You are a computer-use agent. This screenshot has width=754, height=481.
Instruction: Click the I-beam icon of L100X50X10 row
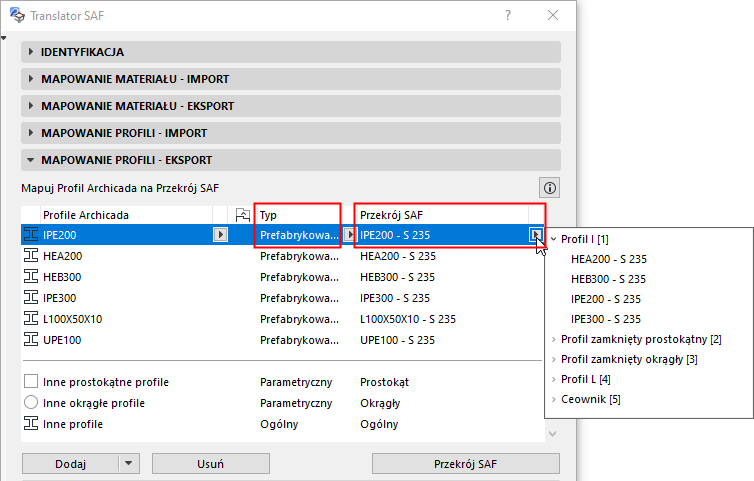(31, 318)
